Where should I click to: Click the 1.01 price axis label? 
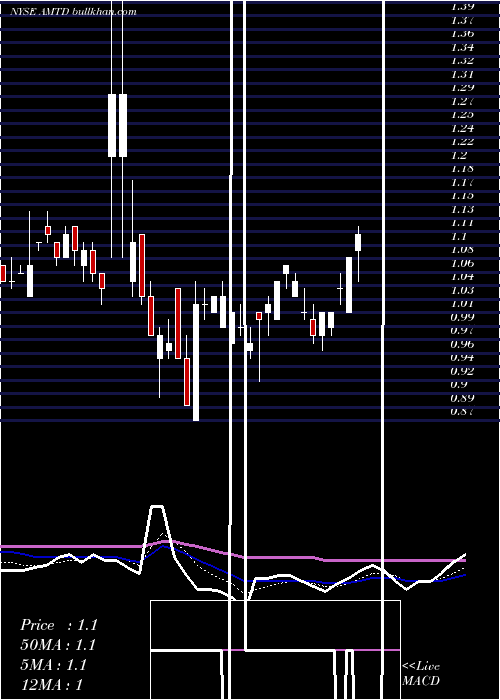(462, 304)
